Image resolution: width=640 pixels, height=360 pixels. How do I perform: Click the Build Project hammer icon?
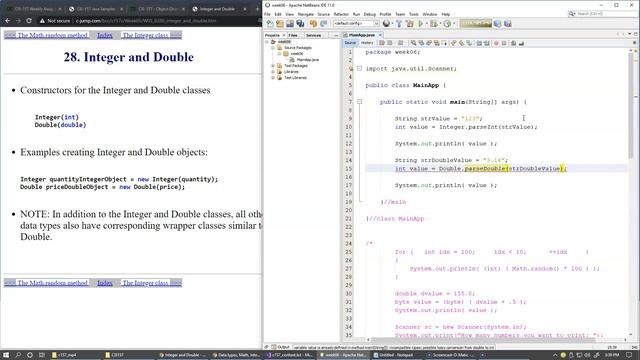[399, 24]
